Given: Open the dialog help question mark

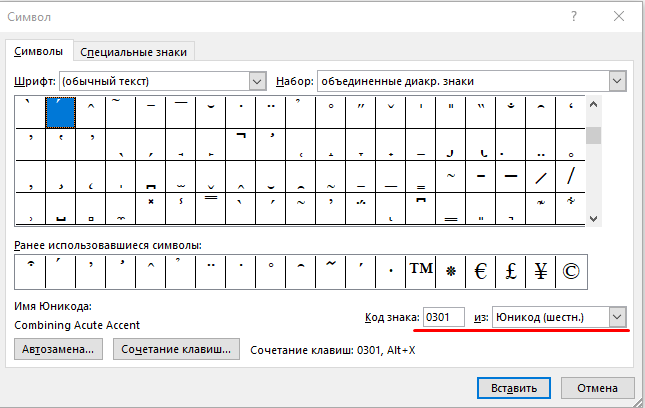Looking at the screenshot, I should 573,17.
